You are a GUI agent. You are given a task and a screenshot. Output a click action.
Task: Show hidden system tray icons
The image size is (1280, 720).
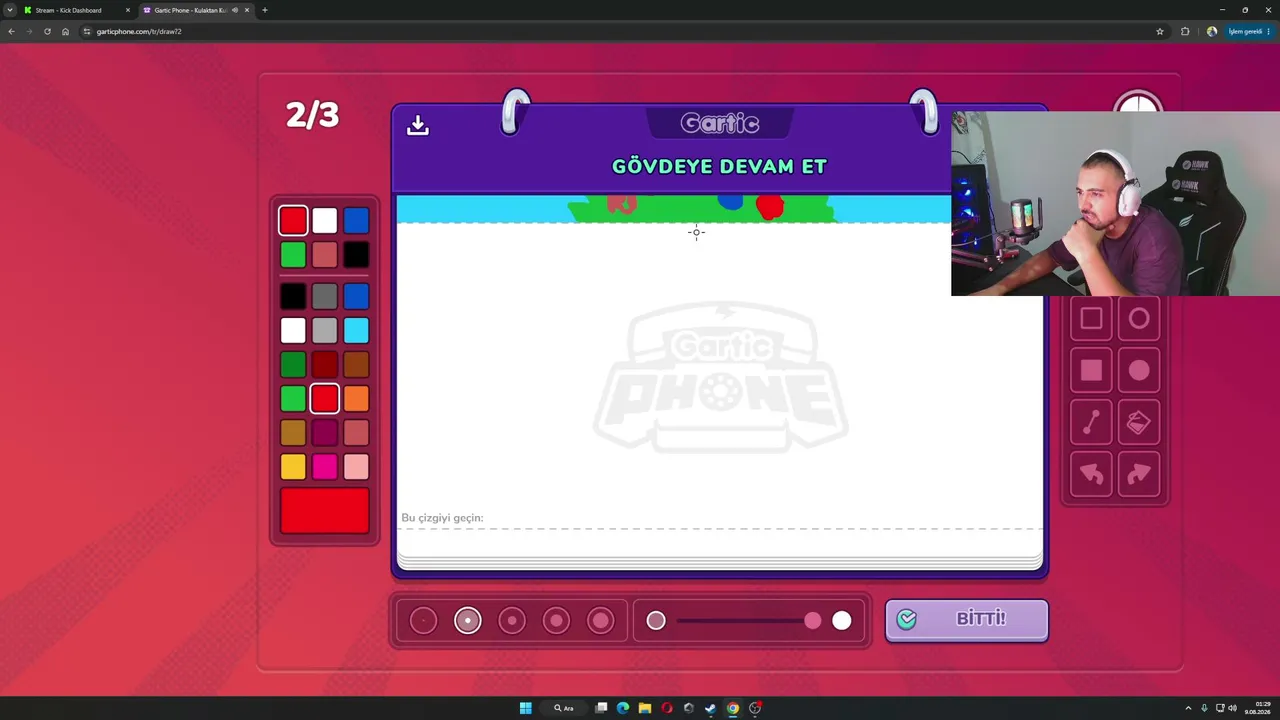click(1188, 708)
